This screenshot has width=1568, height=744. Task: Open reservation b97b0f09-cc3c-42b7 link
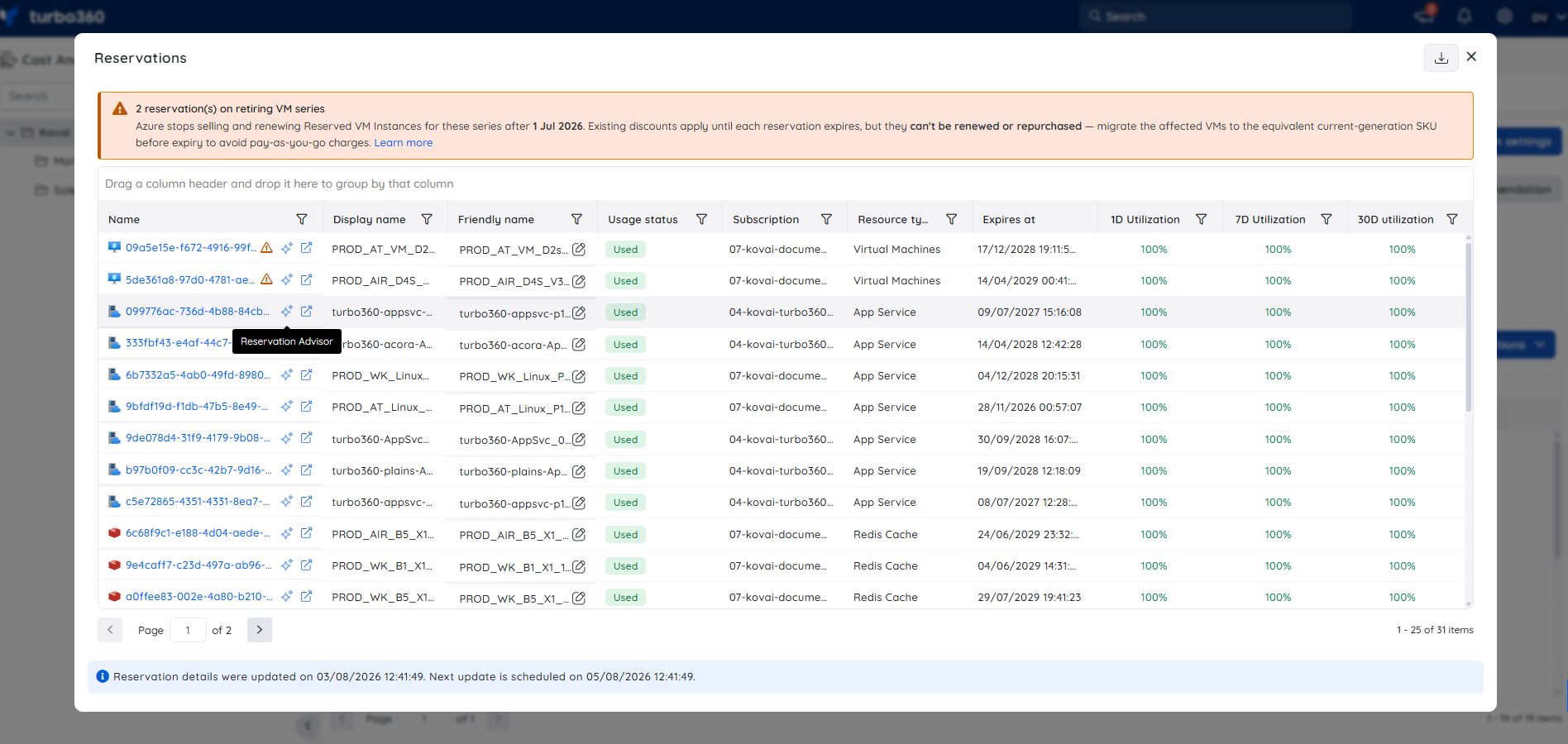point(198,470)
